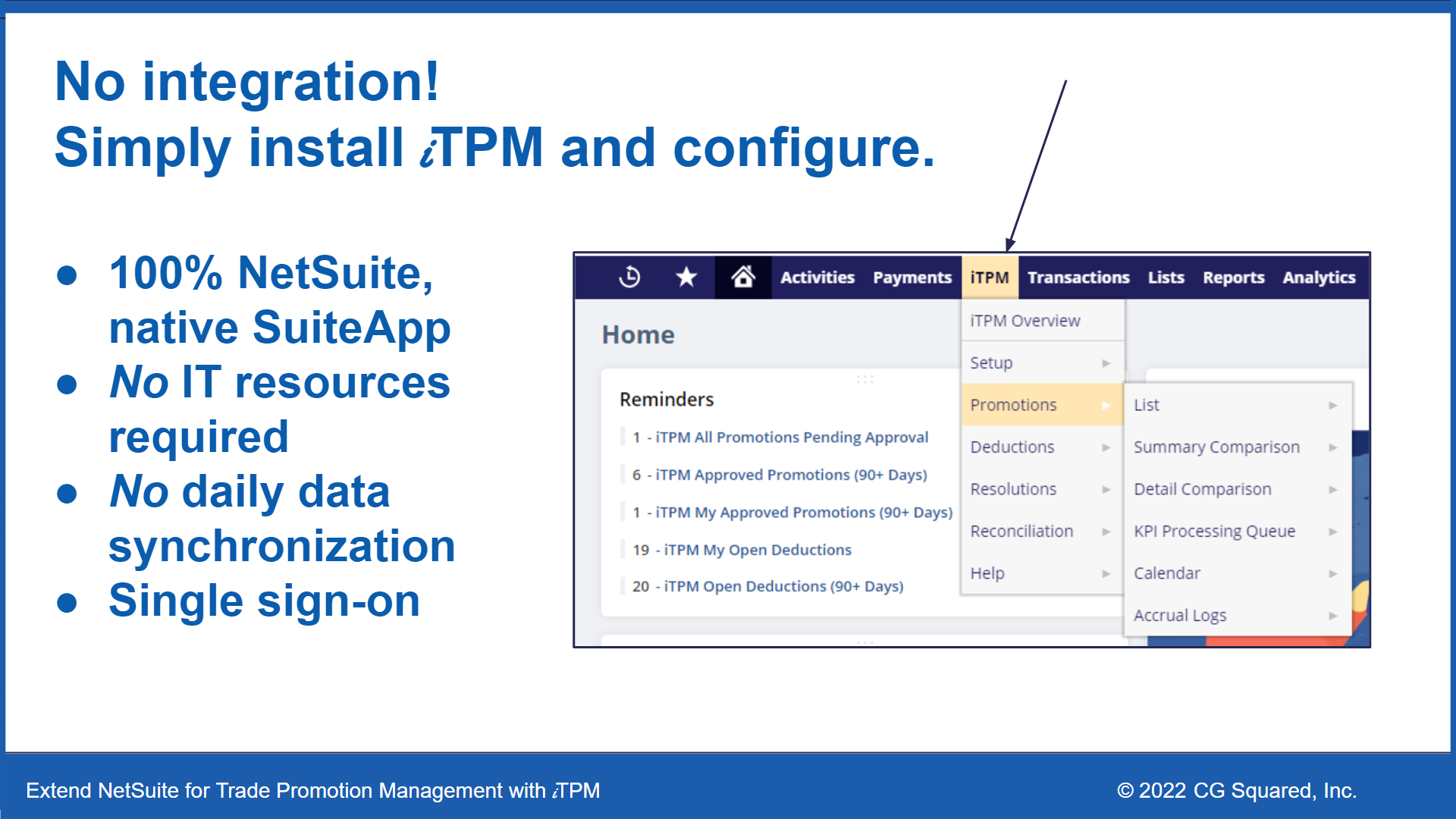
Task: Go to the Home house icon
Action: point(742,278)
